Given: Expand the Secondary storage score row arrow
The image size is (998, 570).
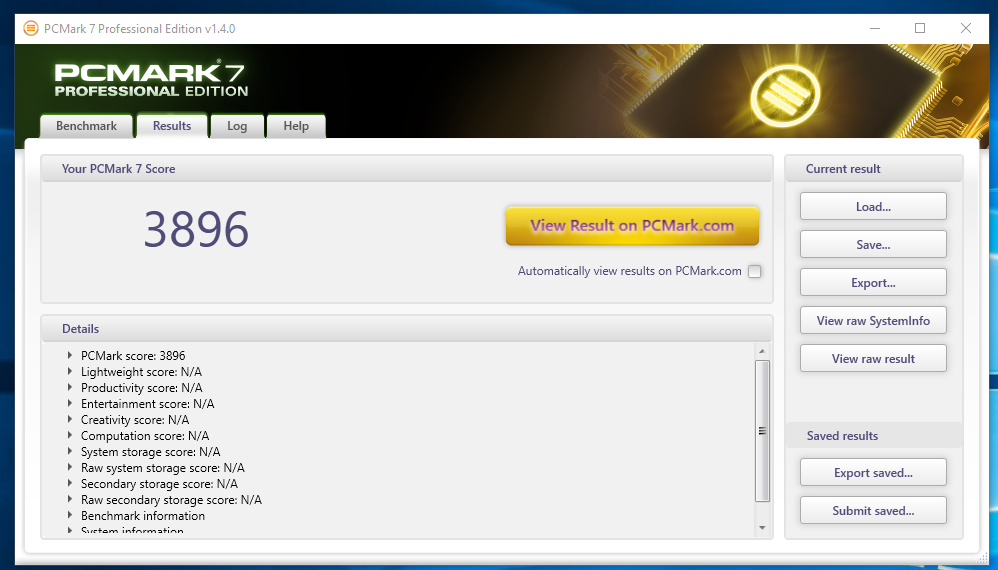Looking at the screenshot, I should (70, 483).
